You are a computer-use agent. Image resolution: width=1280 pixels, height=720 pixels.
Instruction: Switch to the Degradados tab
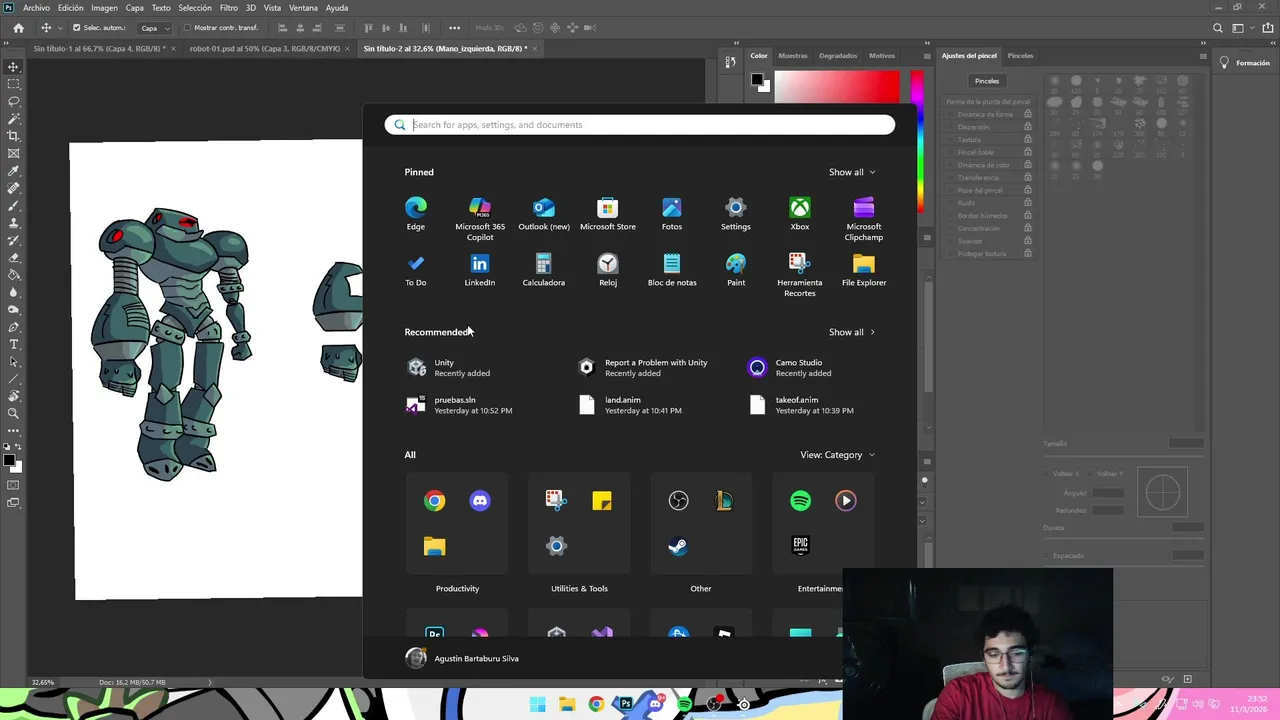pyautogui.click(x=838, y=56)
